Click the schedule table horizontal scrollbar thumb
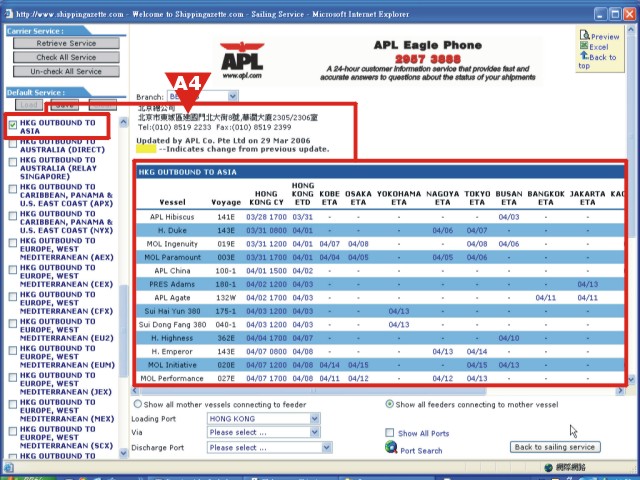 [x=313, y=391]
